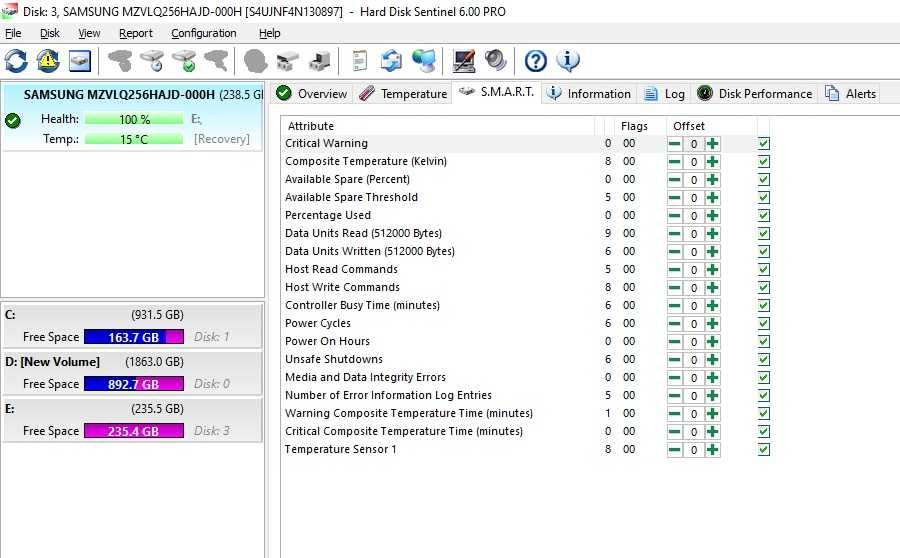The image size is (900, 558).
Task: Increase offset for Critical Warning with plus
Action: 712,144
